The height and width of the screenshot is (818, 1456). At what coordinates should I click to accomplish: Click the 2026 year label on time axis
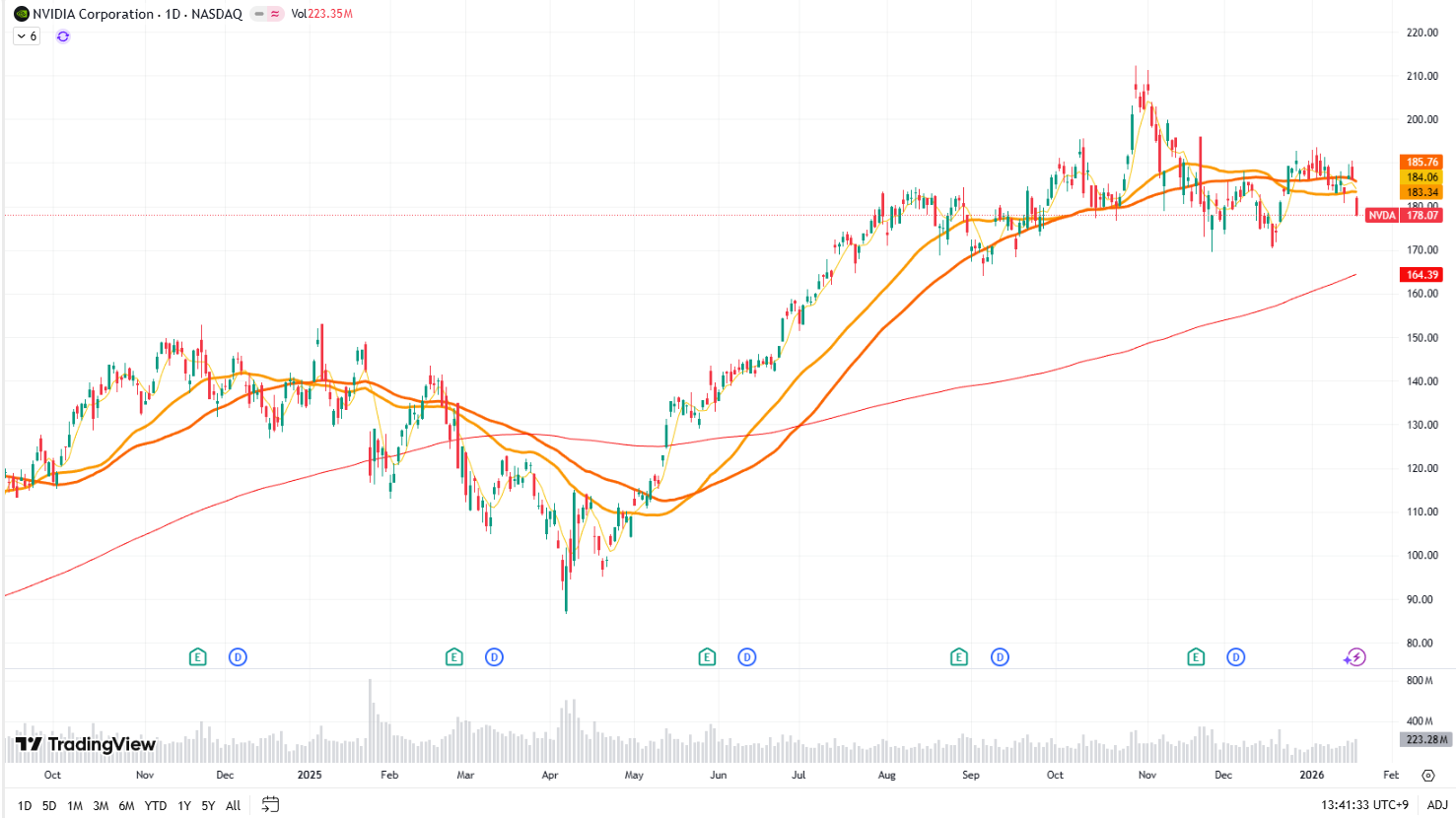[x=1311, y=775]
